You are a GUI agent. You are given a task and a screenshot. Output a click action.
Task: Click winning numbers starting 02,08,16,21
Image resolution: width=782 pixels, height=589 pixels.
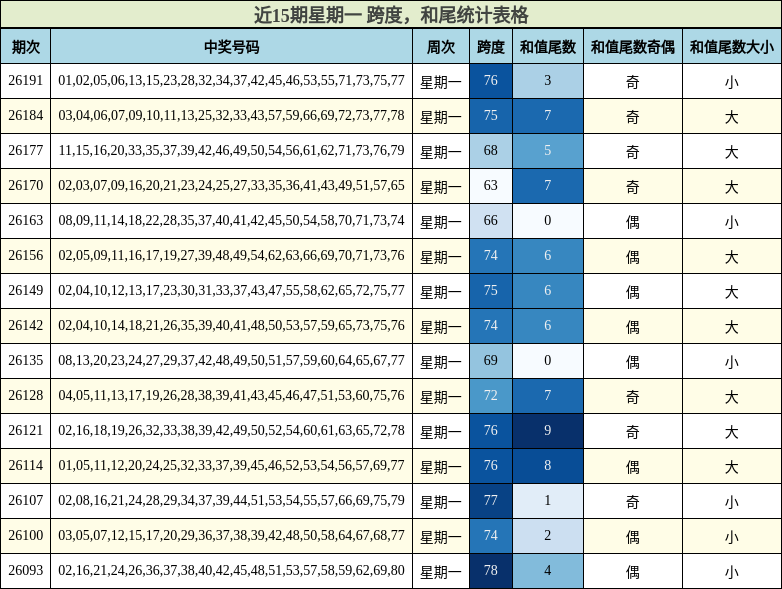point(231,500)
